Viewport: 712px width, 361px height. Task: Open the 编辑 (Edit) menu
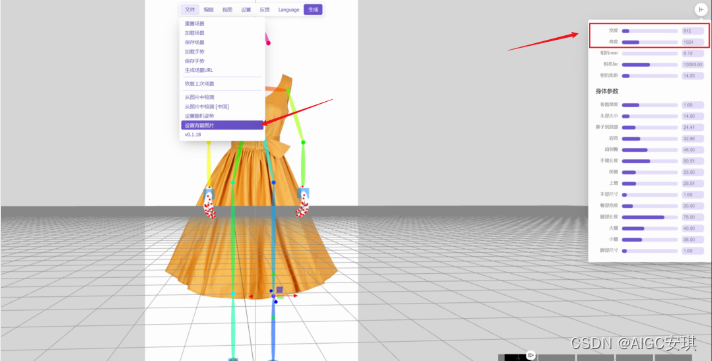coord(208,10)
